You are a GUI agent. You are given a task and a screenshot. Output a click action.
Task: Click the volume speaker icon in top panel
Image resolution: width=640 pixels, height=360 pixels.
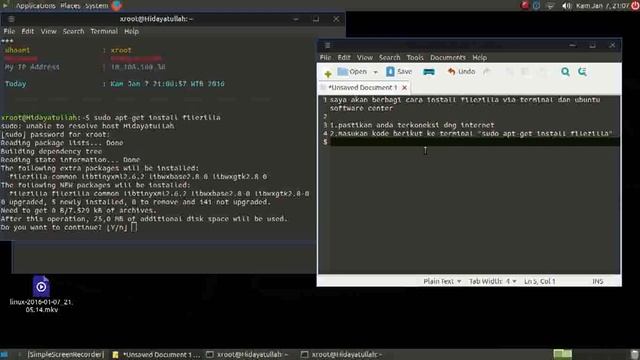566,6
